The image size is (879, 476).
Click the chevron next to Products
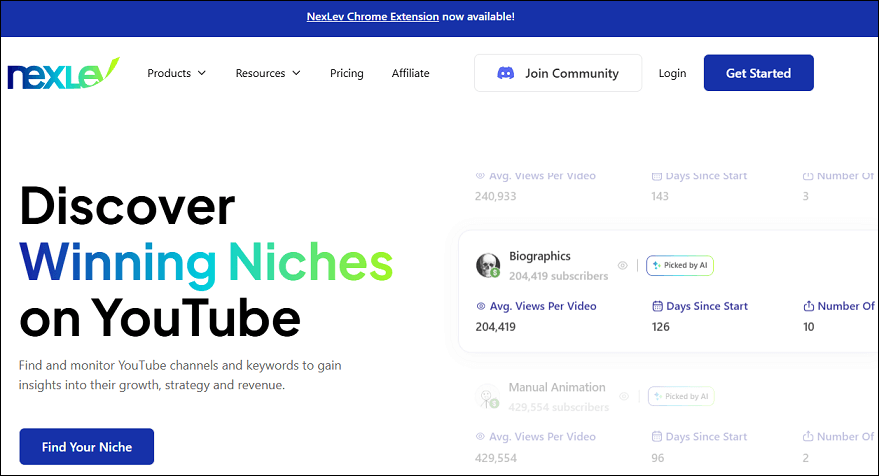tap(202, 73)
